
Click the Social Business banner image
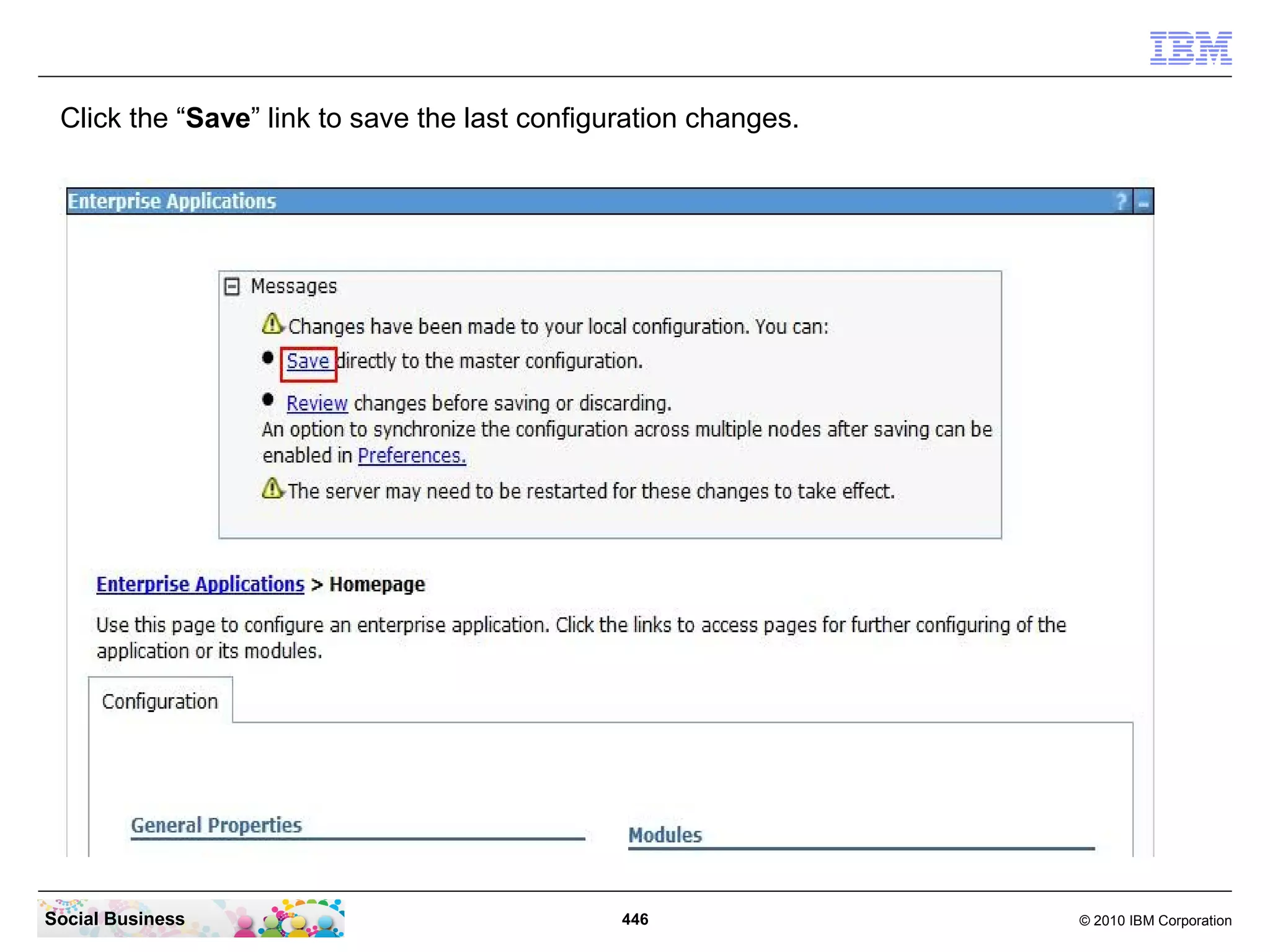pos(191,918)
